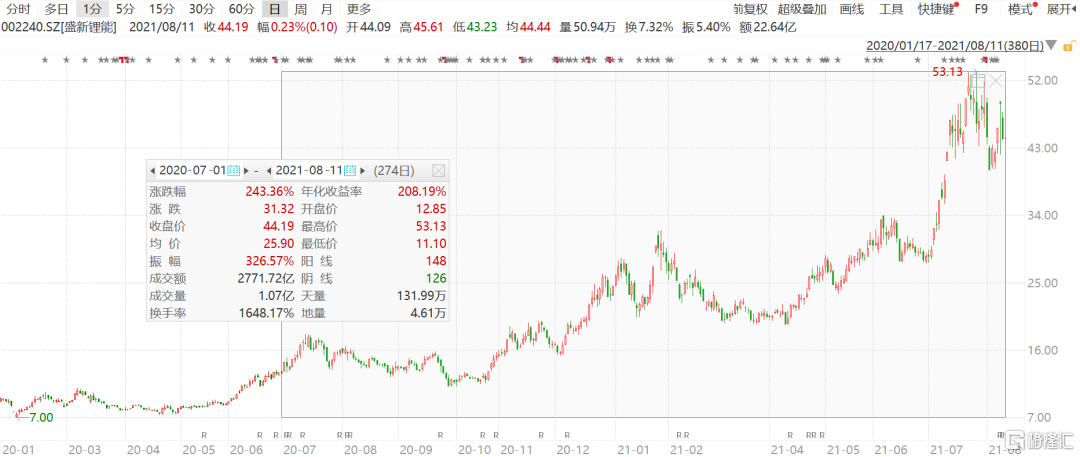Open the 画线 drawing tools
1080x457 pixels.
[x=851, y=9]
